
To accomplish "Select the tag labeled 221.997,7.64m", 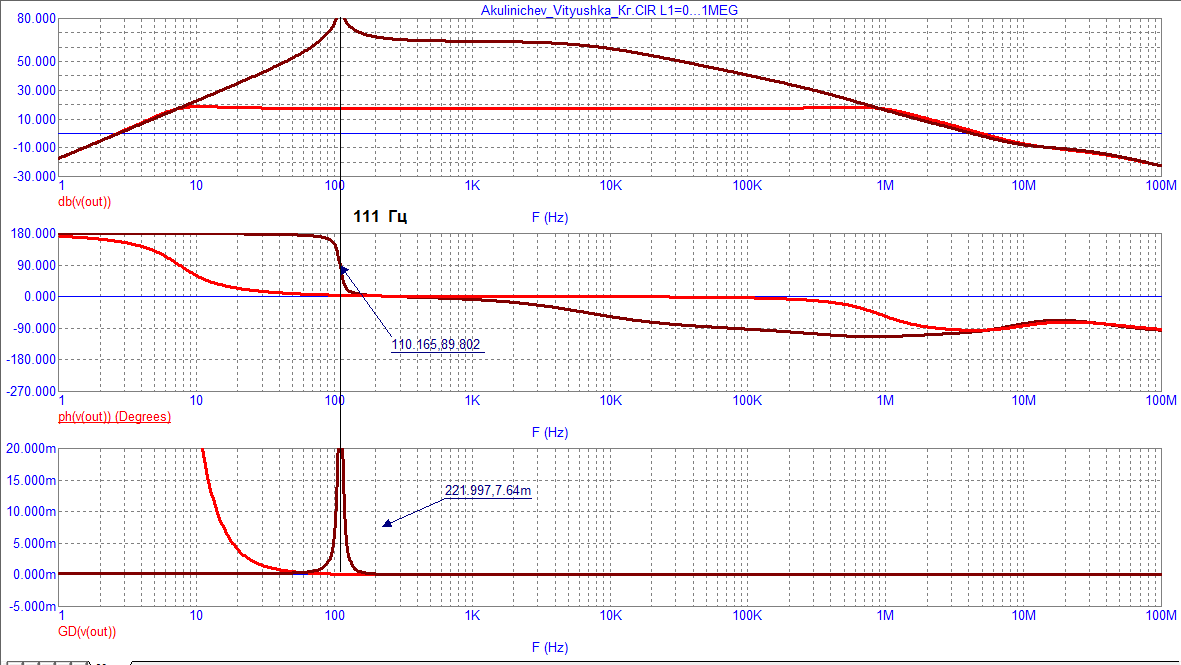I will [487, 490].
